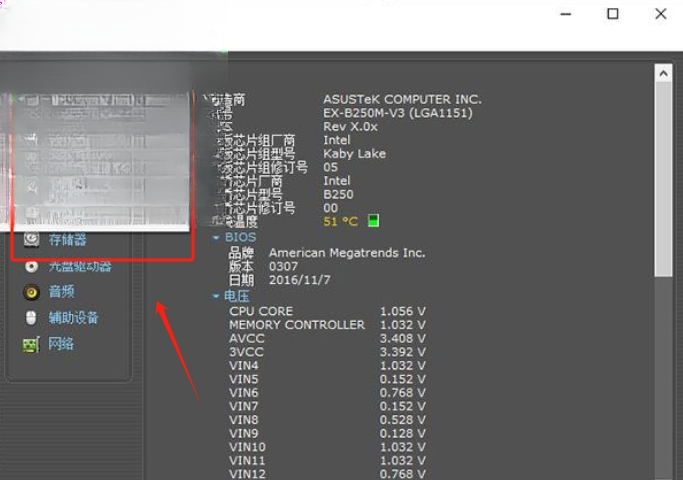Select the MEMORY CONTROLLER label
The image size is (683, 480).
[297, 325]
